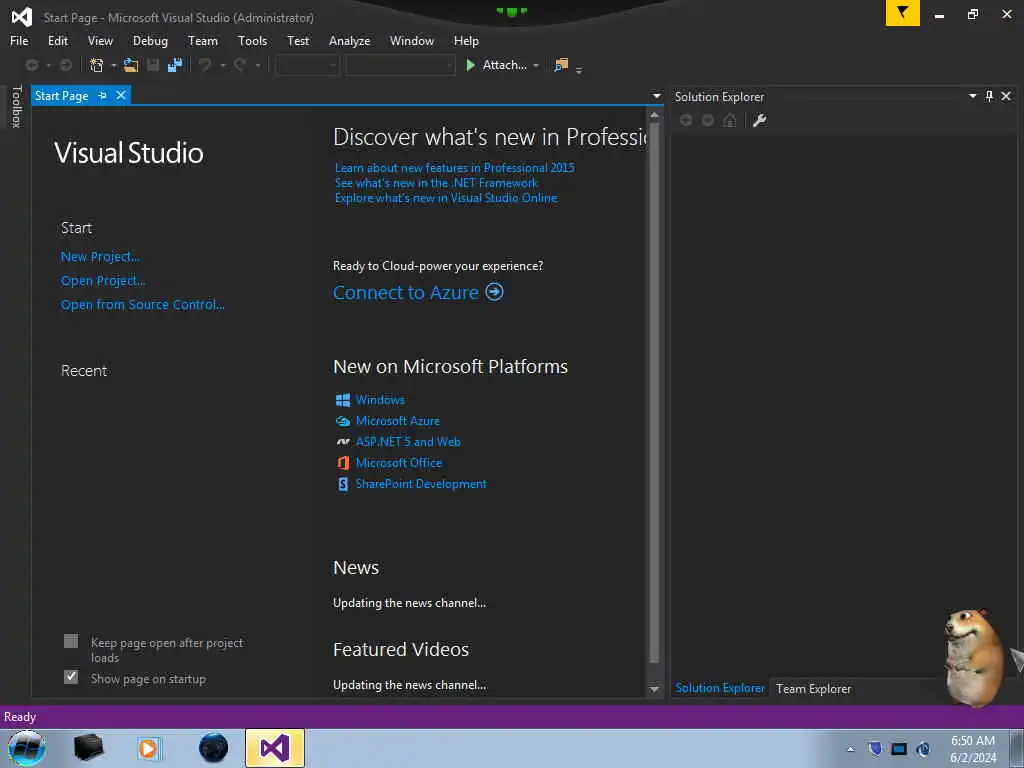Close the Solution Explorer panel

[x=1006, y=96]
